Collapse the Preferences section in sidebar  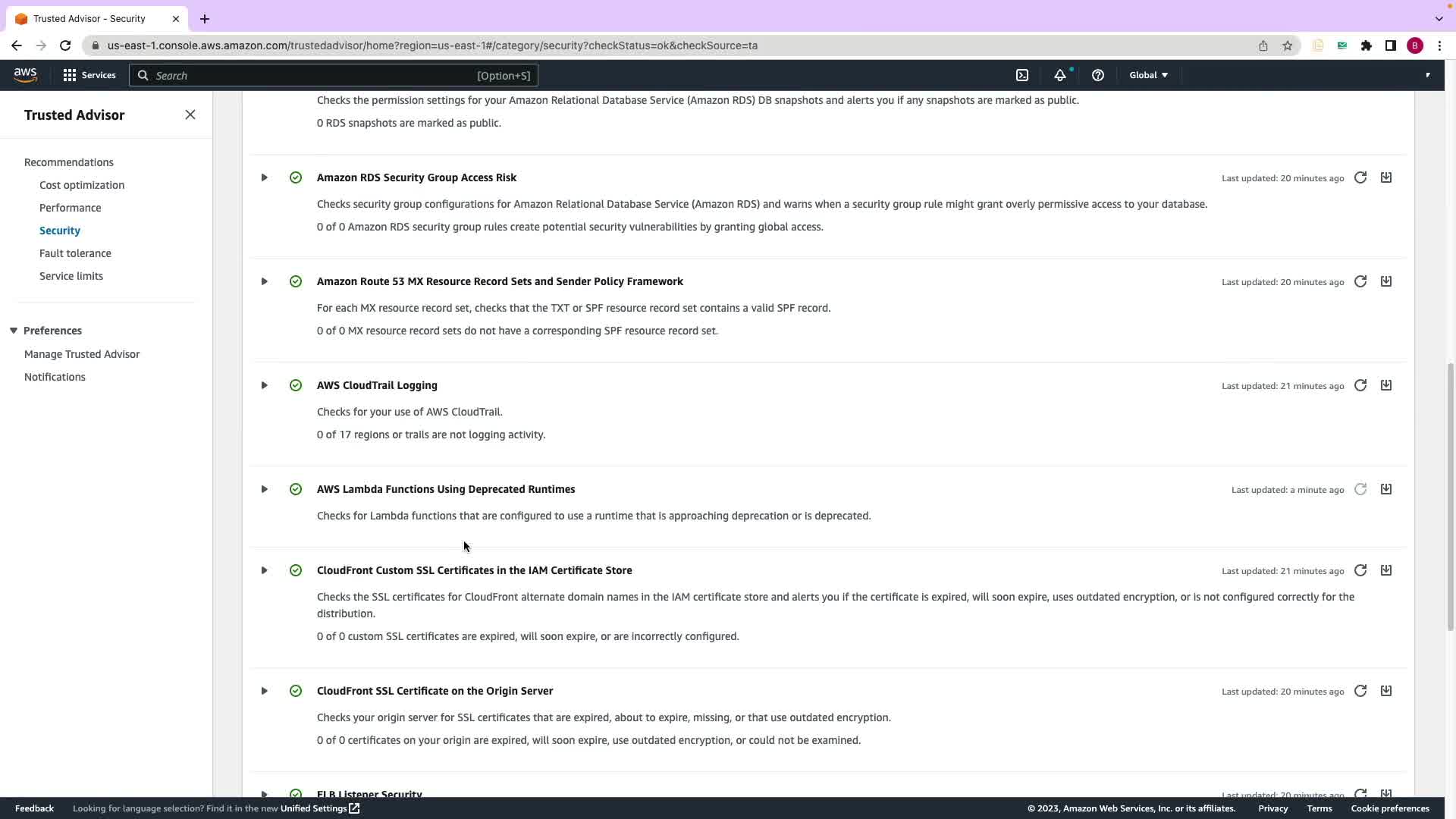(x=14, y=331)
